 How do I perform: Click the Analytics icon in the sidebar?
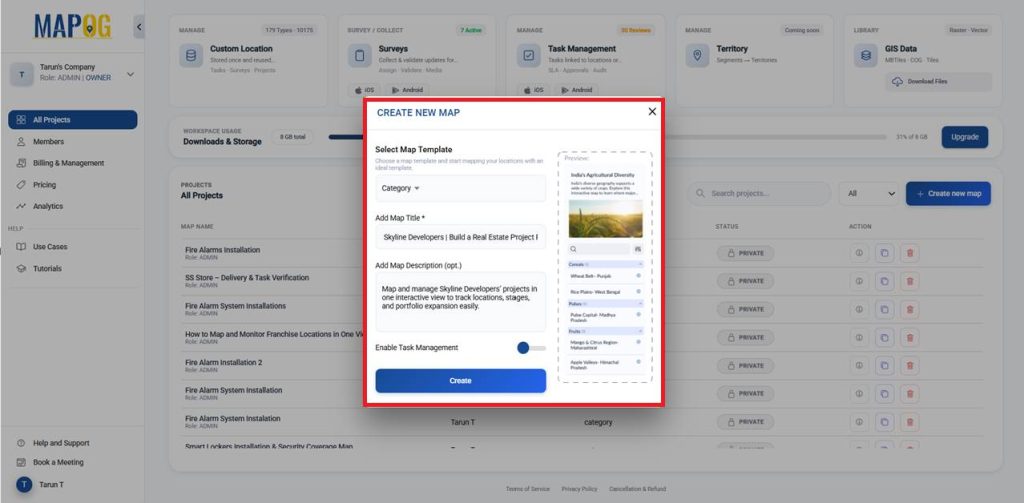22,206
